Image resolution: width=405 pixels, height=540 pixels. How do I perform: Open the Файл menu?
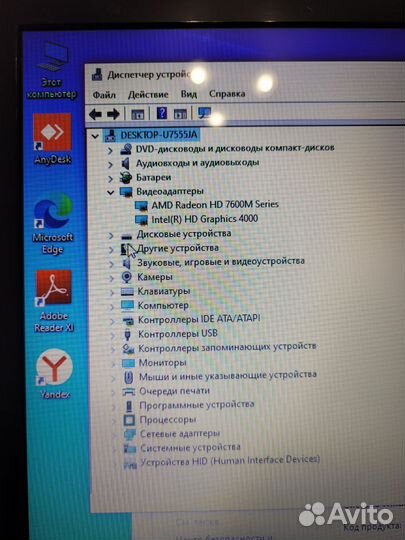coord(104,94)
